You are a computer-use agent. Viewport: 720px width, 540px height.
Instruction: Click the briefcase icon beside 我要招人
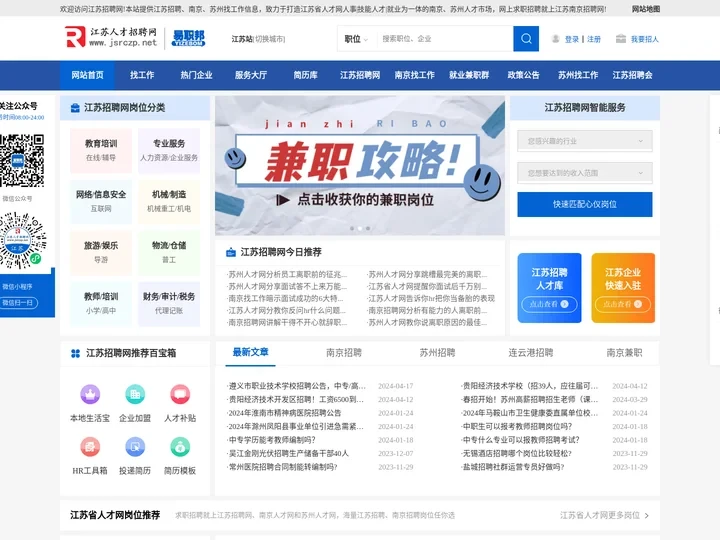click(x=621, y=39)
